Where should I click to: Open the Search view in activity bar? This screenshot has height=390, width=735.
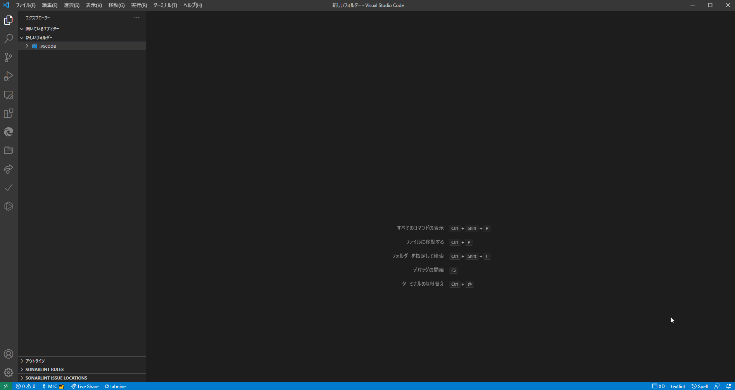[8, 39]
